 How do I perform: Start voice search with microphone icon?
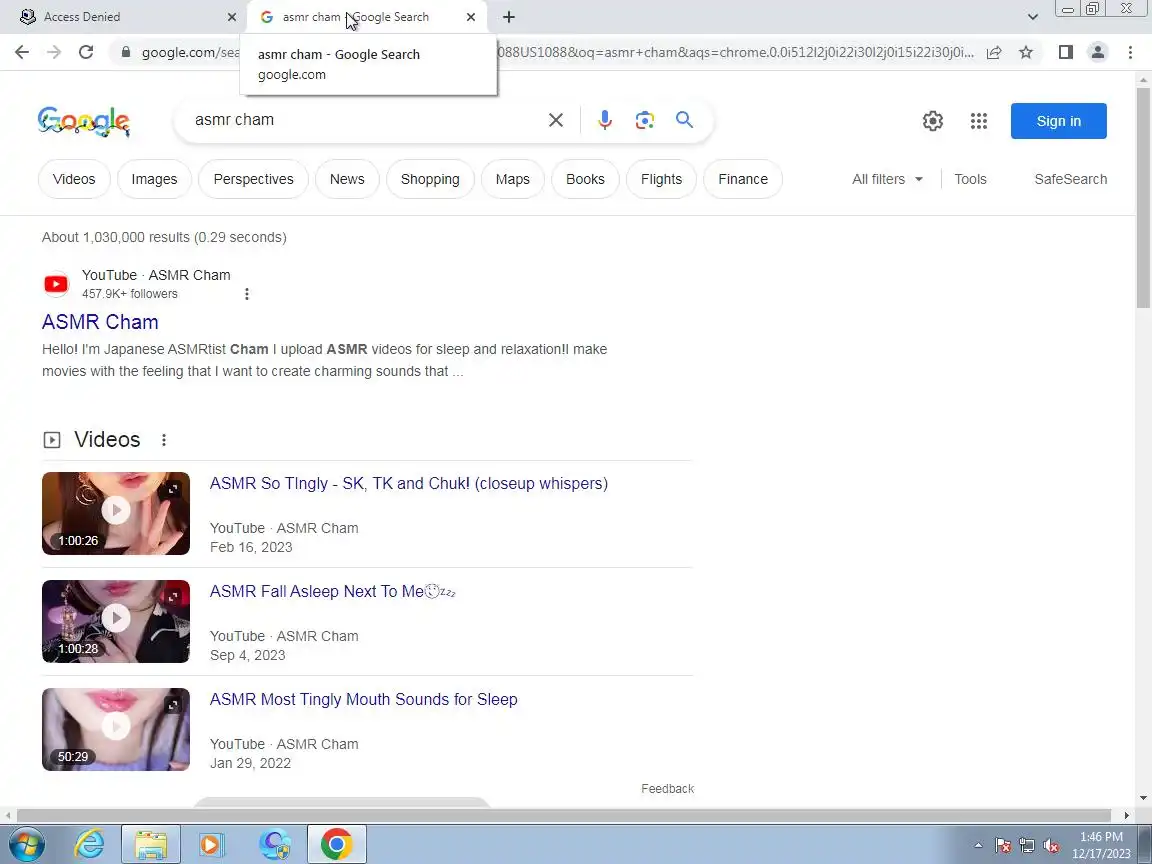pos(605,120)
